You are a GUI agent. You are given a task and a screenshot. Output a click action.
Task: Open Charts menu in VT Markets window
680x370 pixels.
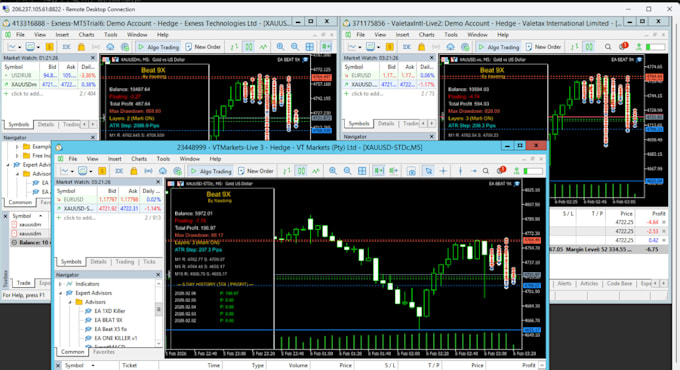click(139, 159)
